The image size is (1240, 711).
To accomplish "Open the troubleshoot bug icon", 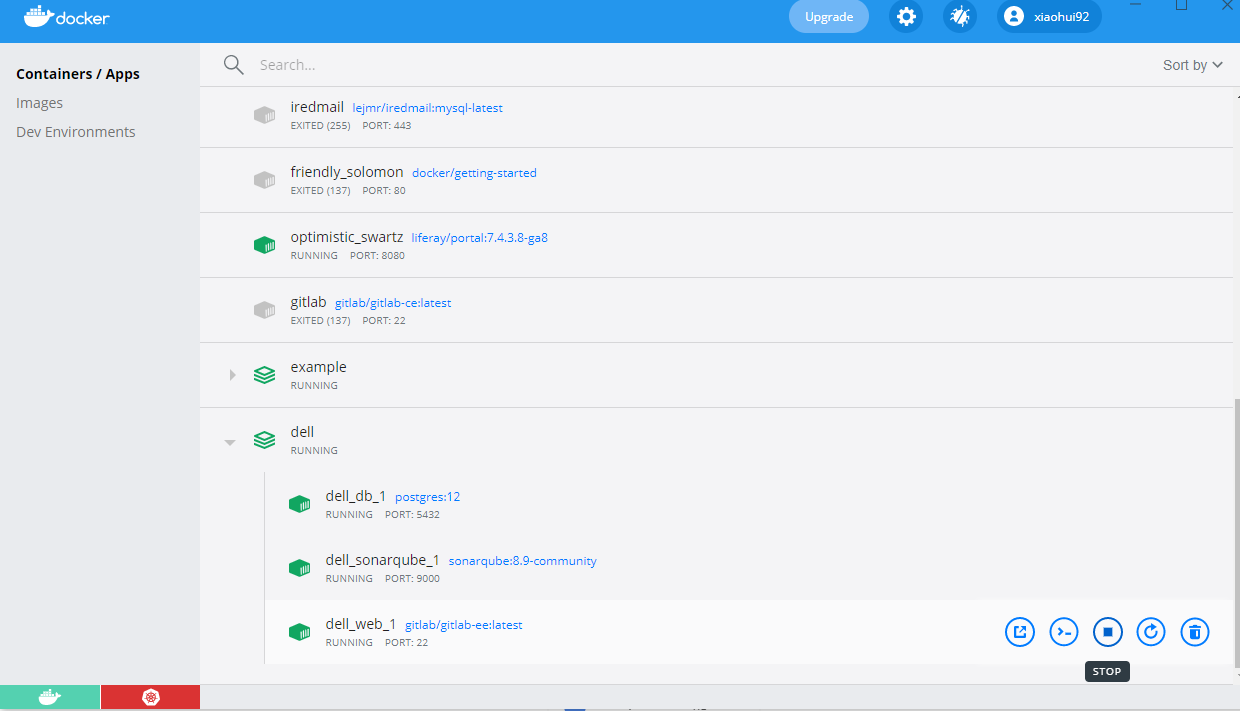I will click(x=960, y=16).
